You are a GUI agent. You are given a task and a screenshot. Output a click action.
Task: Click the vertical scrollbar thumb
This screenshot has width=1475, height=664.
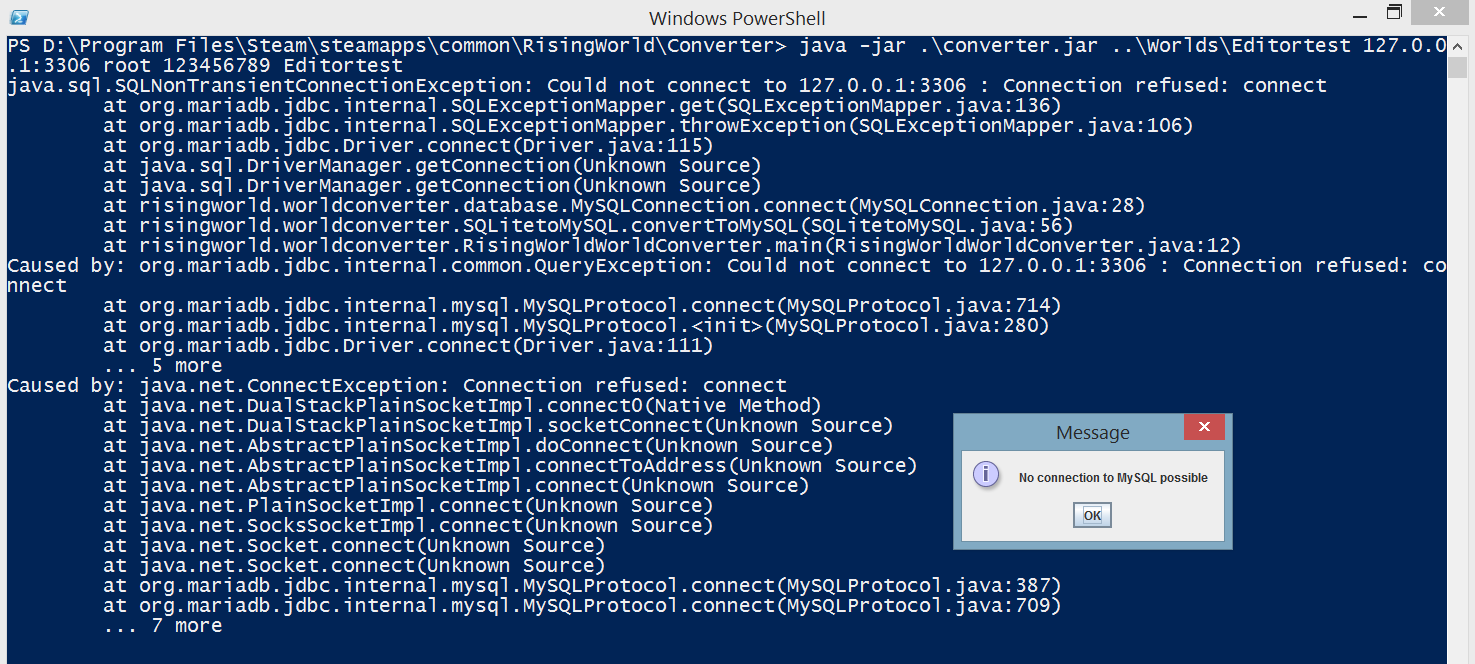point(1461,67)
